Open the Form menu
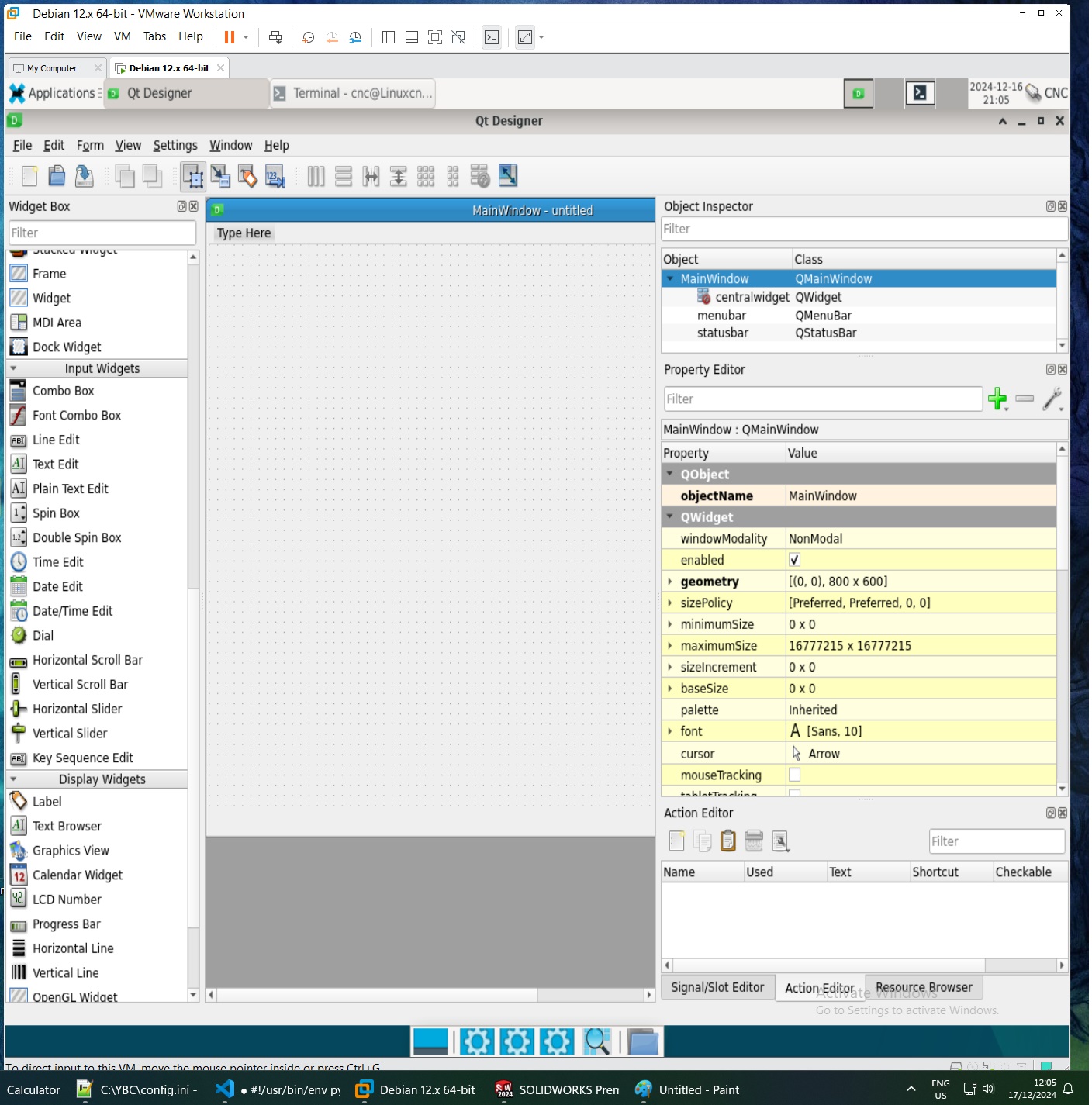Viewport: 1092px width, 1105px height. [90, 145]
